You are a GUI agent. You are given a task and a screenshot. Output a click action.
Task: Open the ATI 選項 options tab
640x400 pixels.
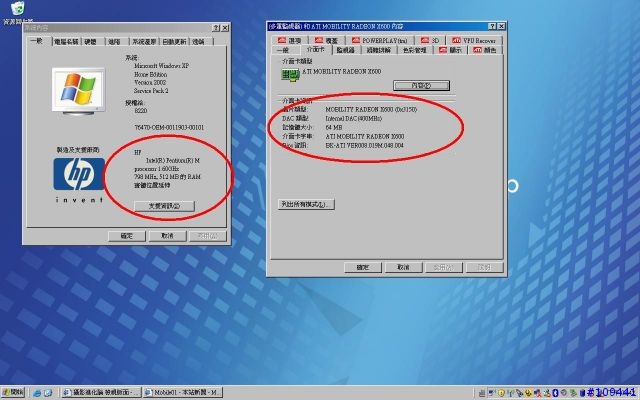(x=290, y=40)
